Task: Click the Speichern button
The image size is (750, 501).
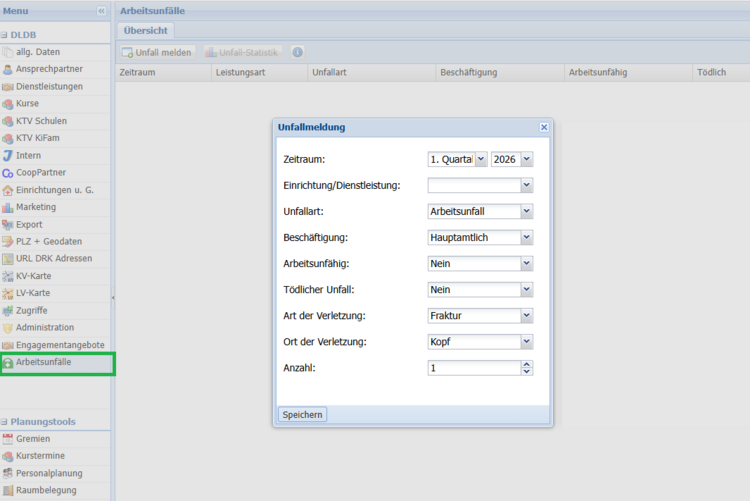Action: click(302, 414)
